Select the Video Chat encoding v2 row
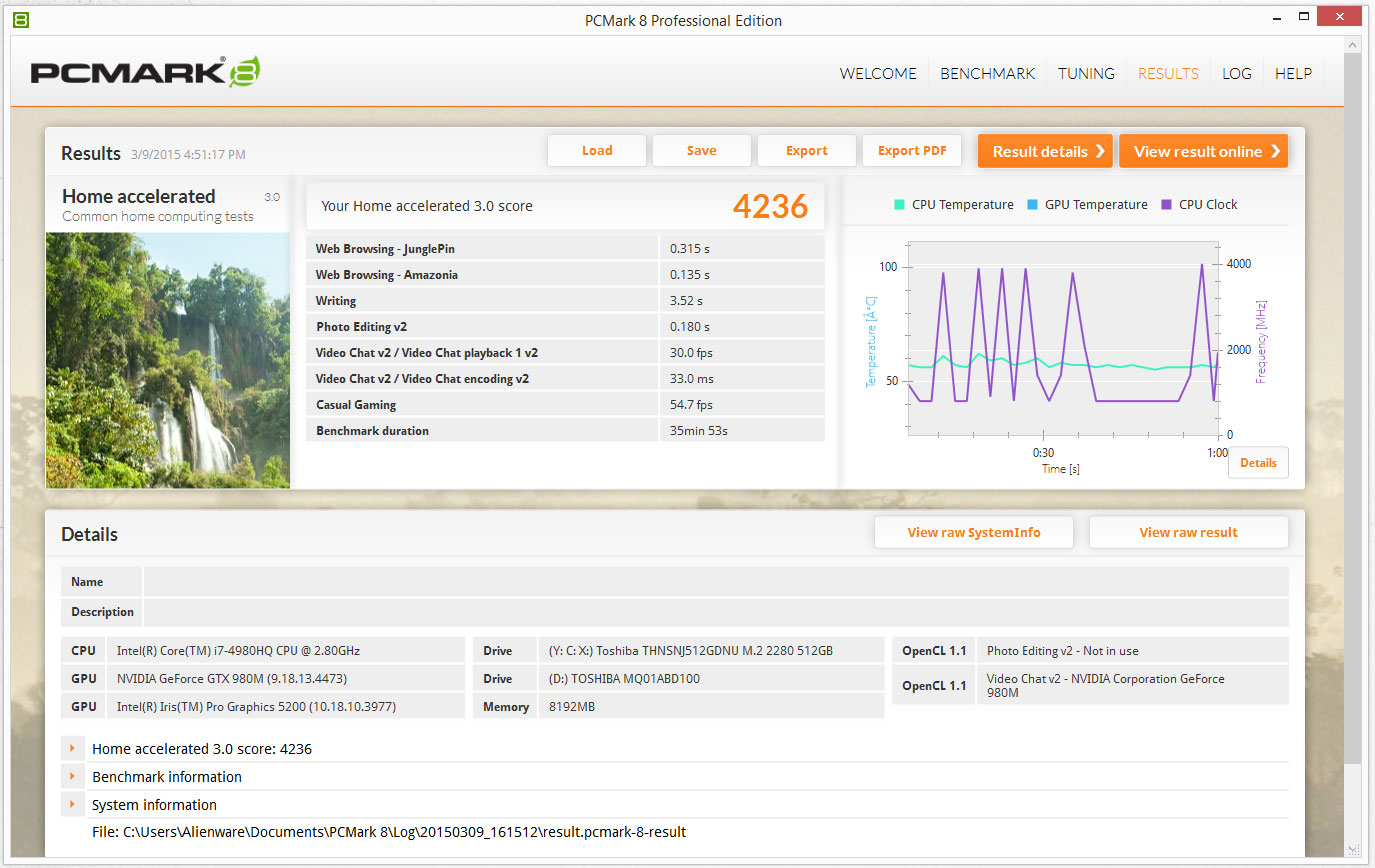The width and height of the screenshot is (1375, 868). click(565, 378)
